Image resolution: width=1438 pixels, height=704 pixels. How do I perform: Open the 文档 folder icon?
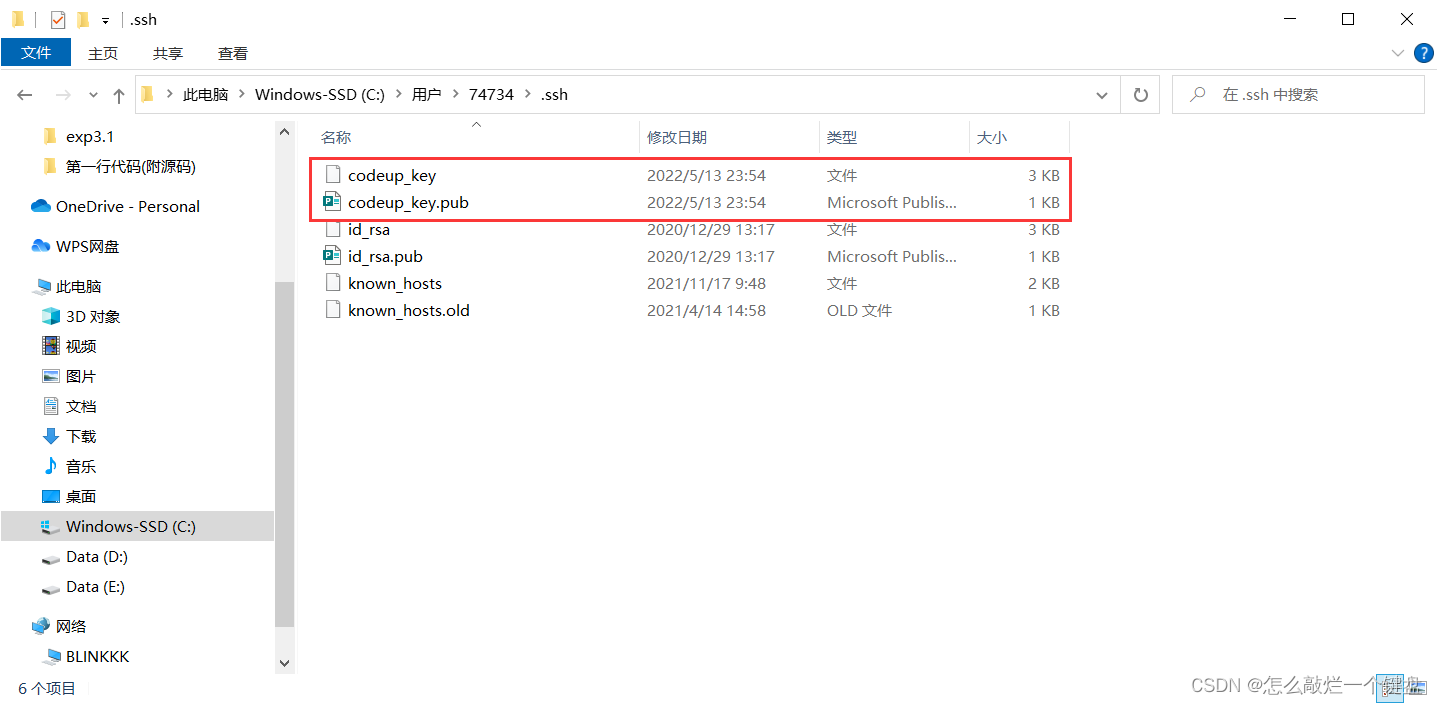pos(51,406)
